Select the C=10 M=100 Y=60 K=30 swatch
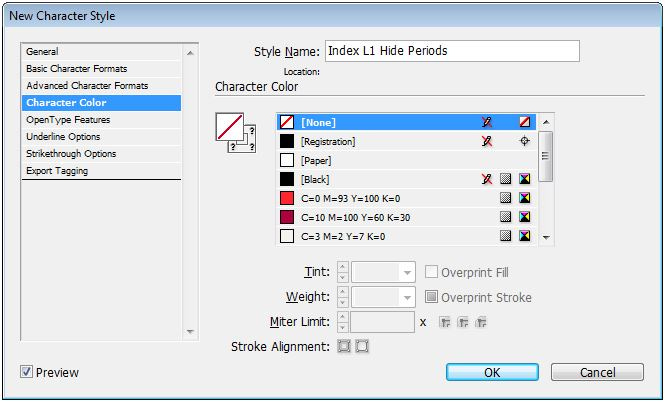The image size is (665, 402). (406, 218)
